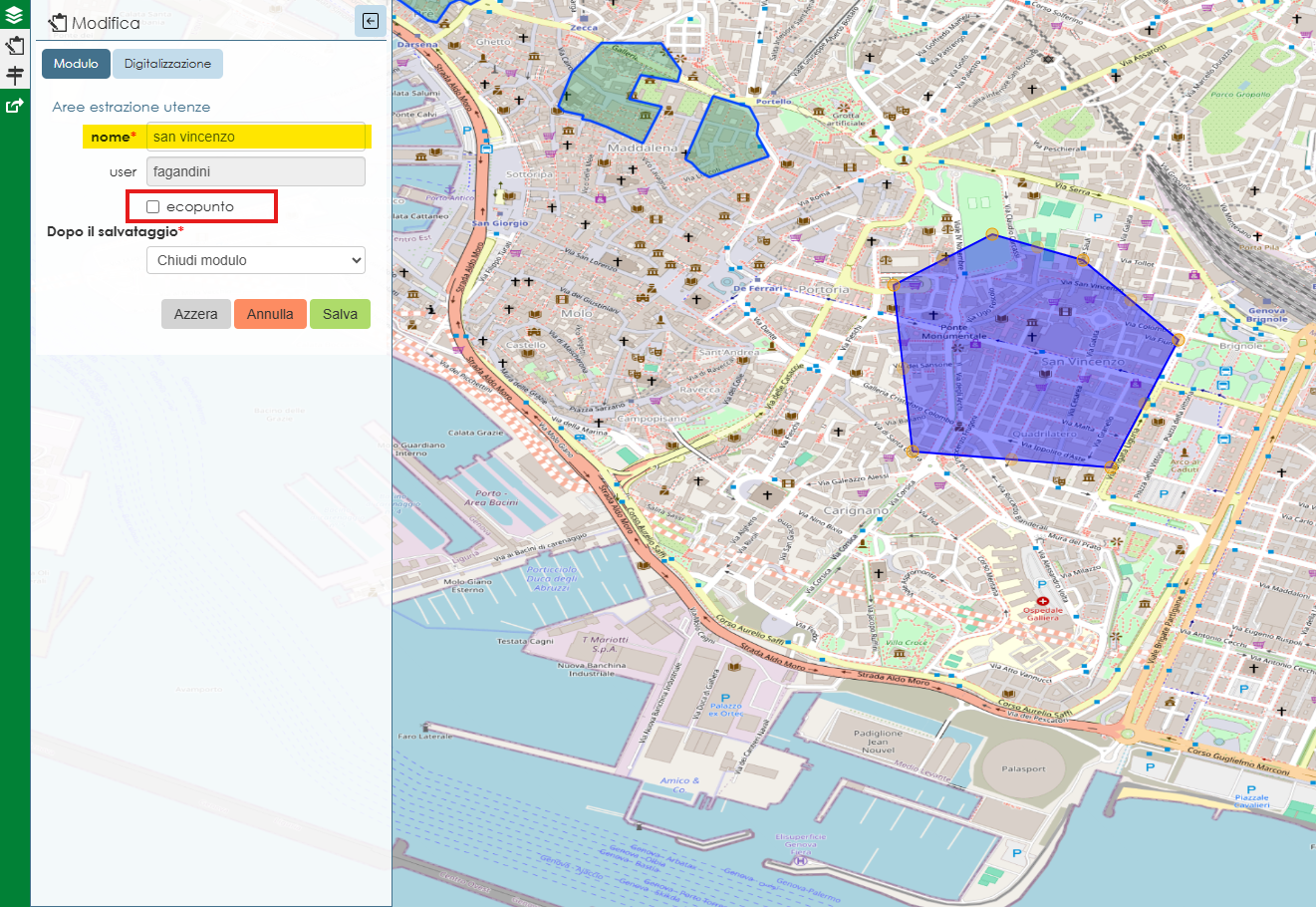This screenshot has height=907, width=1316.
Task: Click the user field containing fagandini
Action: coord(256,171)
